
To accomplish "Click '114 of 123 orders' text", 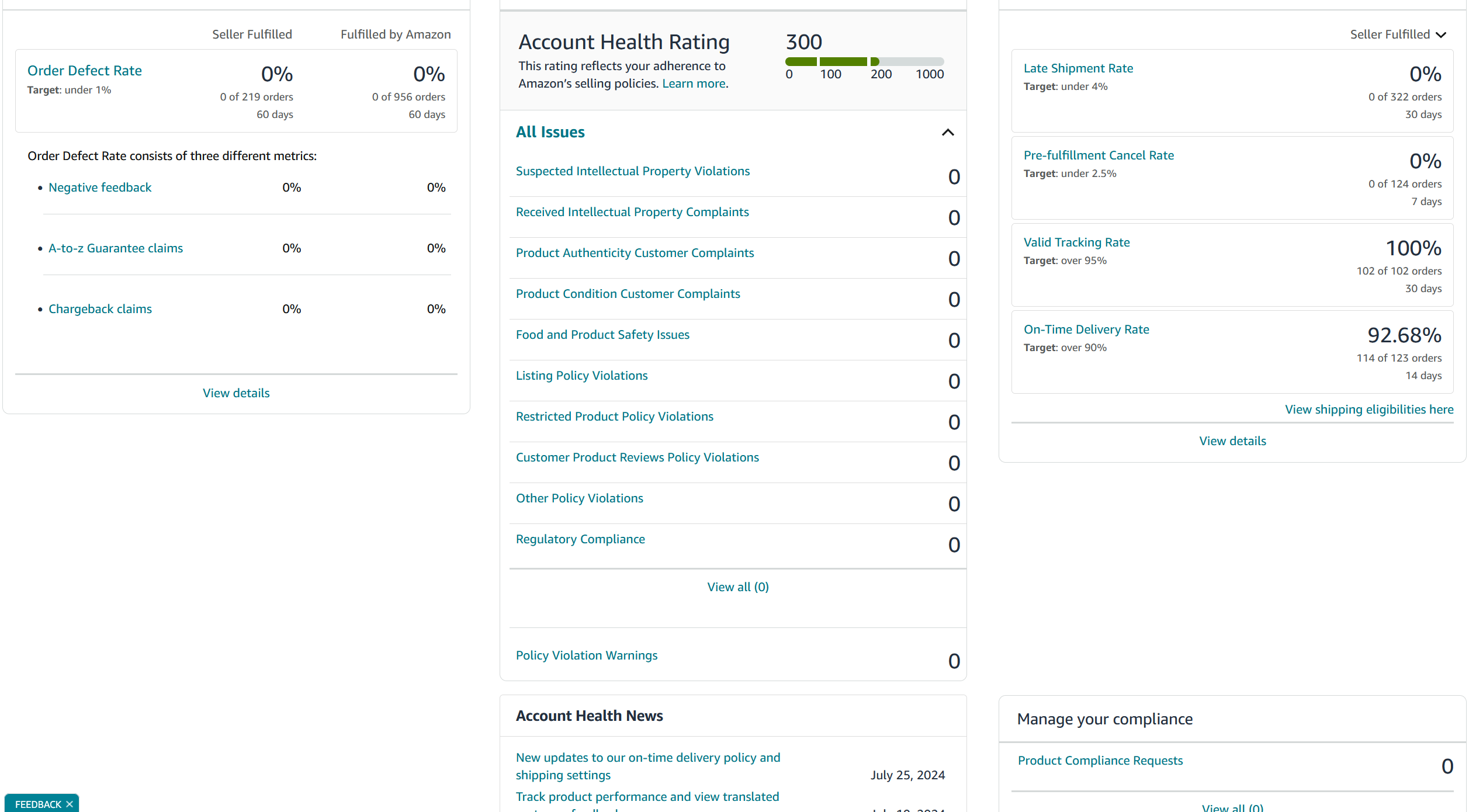I will [x=1399, y=358].
